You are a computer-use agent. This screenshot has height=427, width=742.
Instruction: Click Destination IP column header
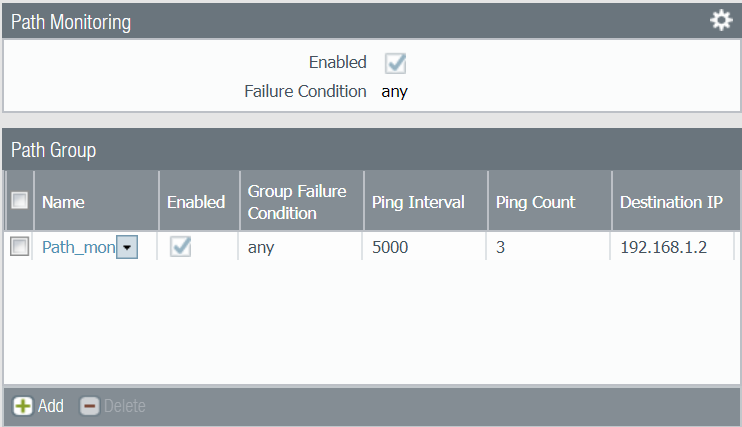tap(671, 202)
